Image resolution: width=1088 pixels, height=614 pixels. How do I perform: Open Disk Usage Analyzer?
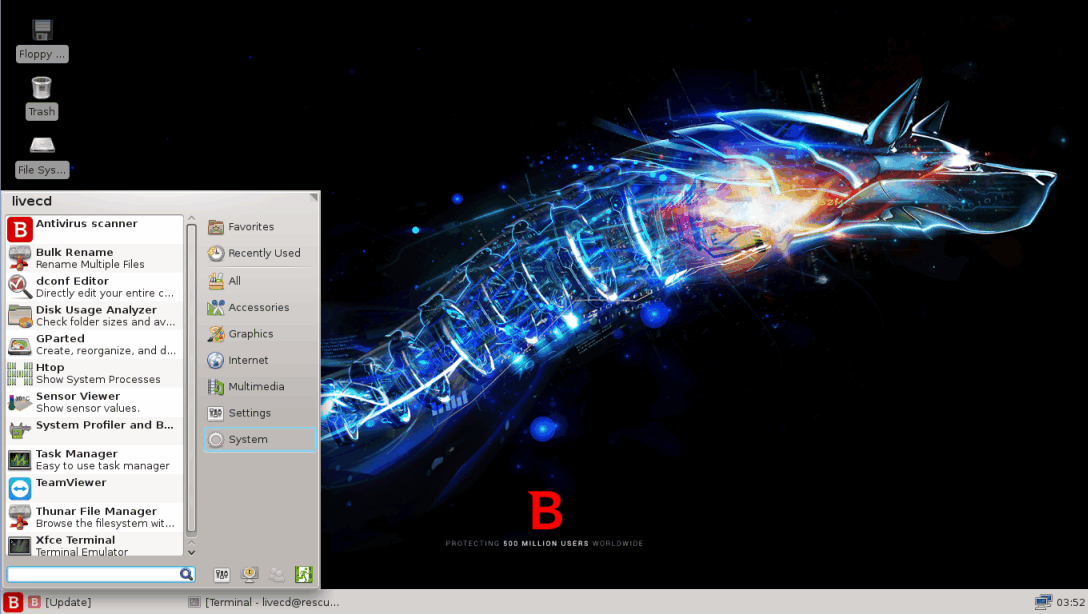(94, 316)
